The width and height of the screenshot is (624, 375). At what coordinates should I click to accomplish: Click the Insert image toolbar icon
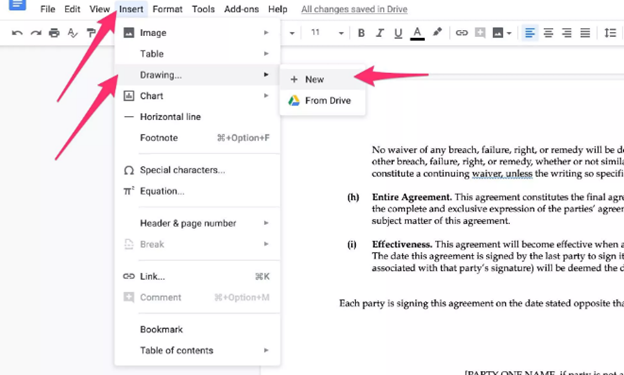click(498, 33)
